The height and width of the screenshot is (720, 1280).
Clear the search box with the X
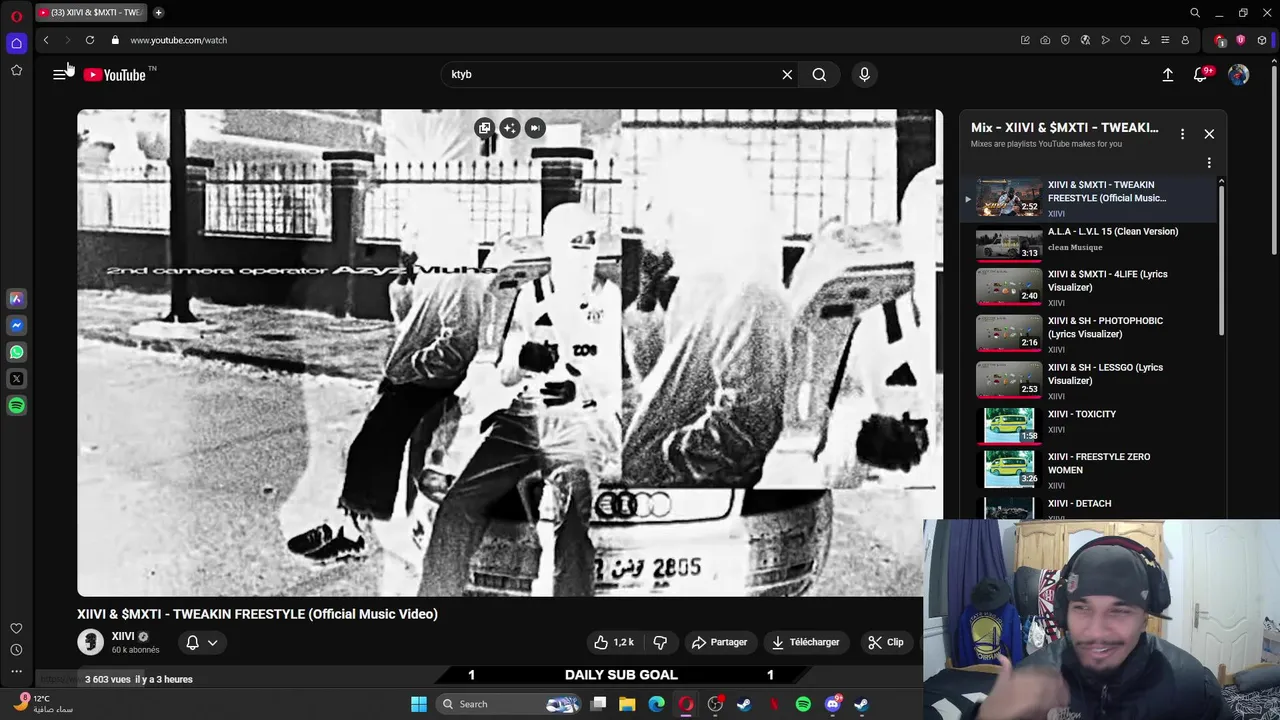coord(787,74)
